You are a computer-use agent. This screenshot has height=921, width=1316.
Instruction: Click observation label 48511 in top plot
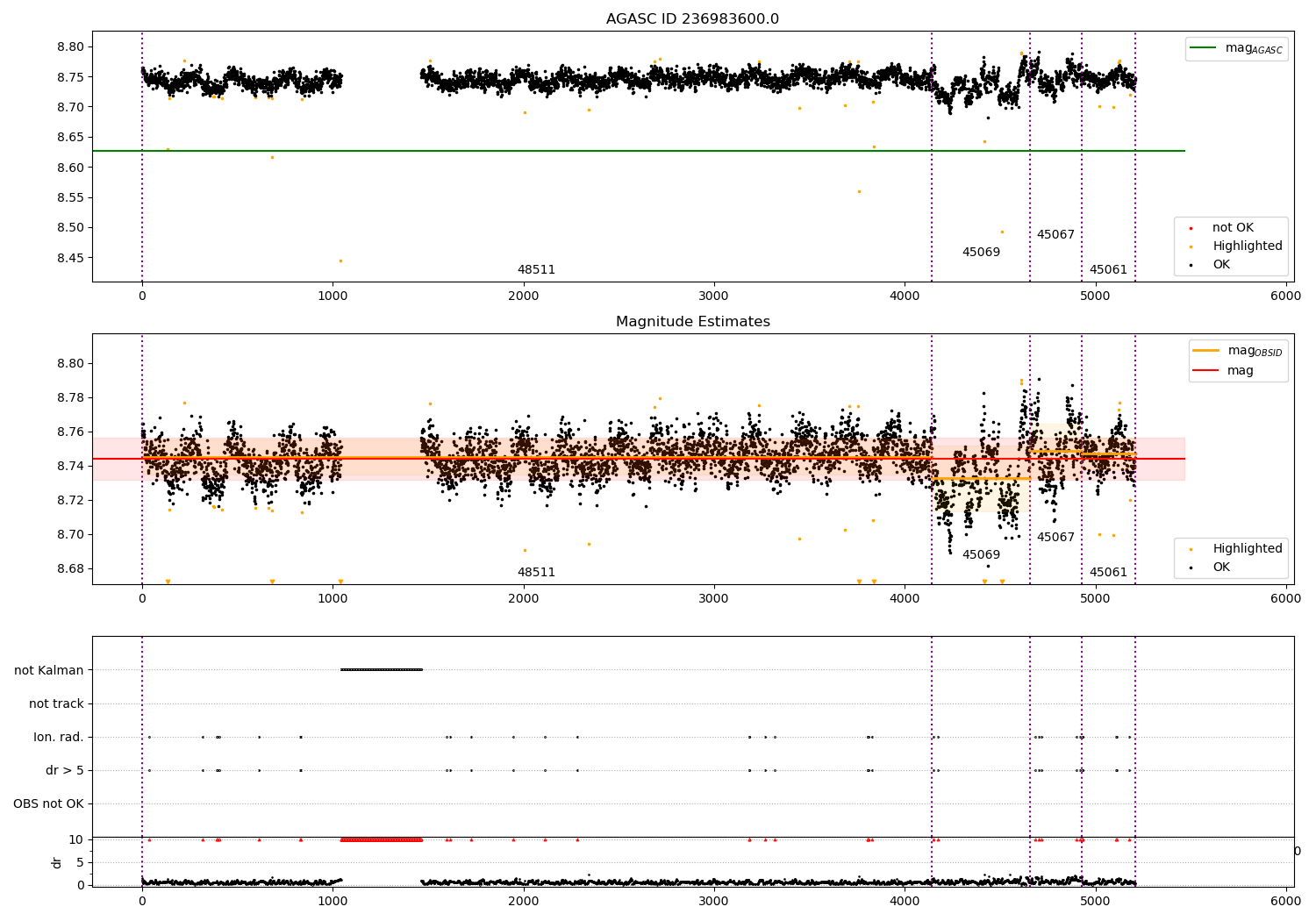pos(536,270)
